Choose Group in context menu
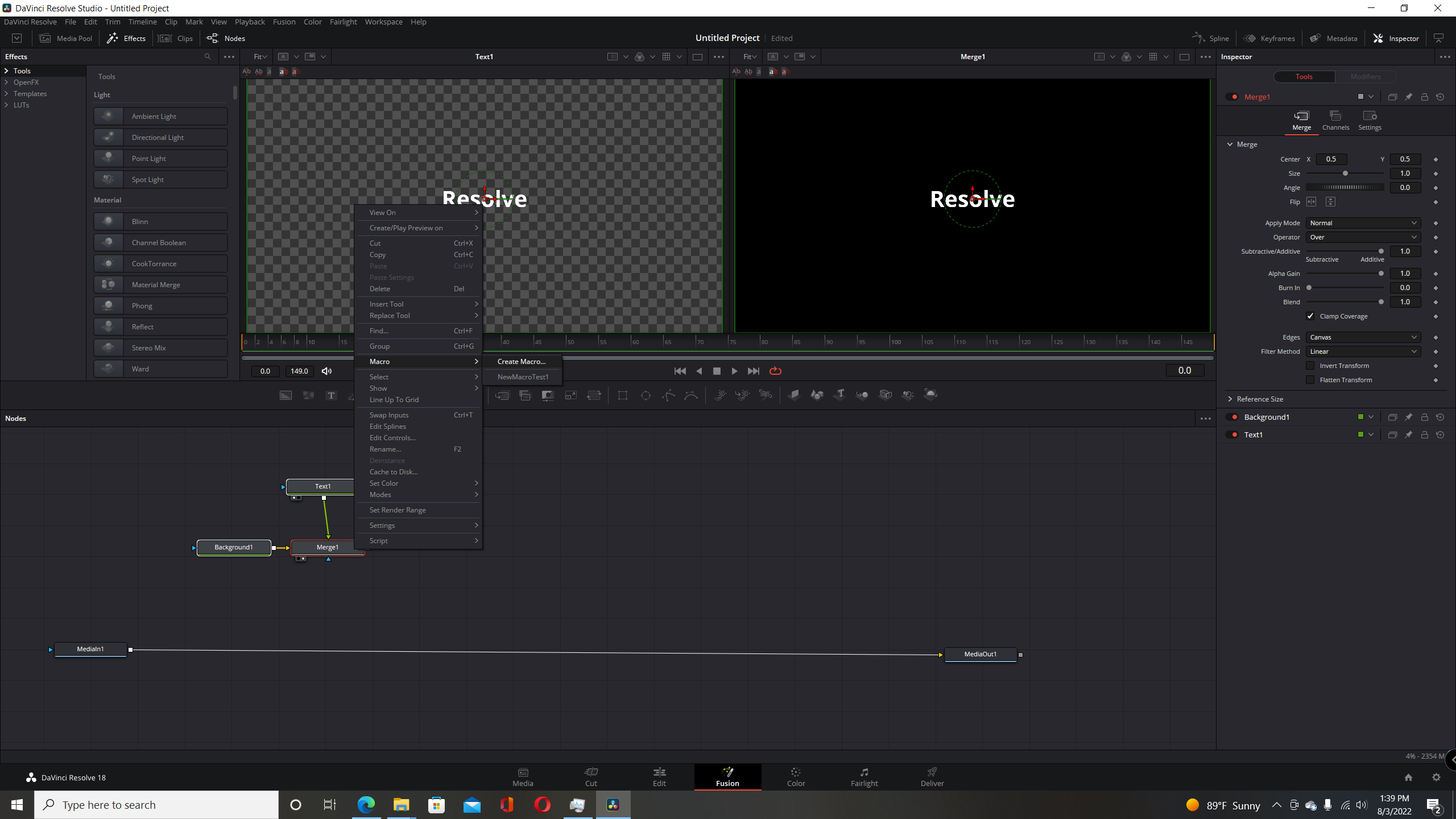The image size is (1456, 819). click(419, 346)
